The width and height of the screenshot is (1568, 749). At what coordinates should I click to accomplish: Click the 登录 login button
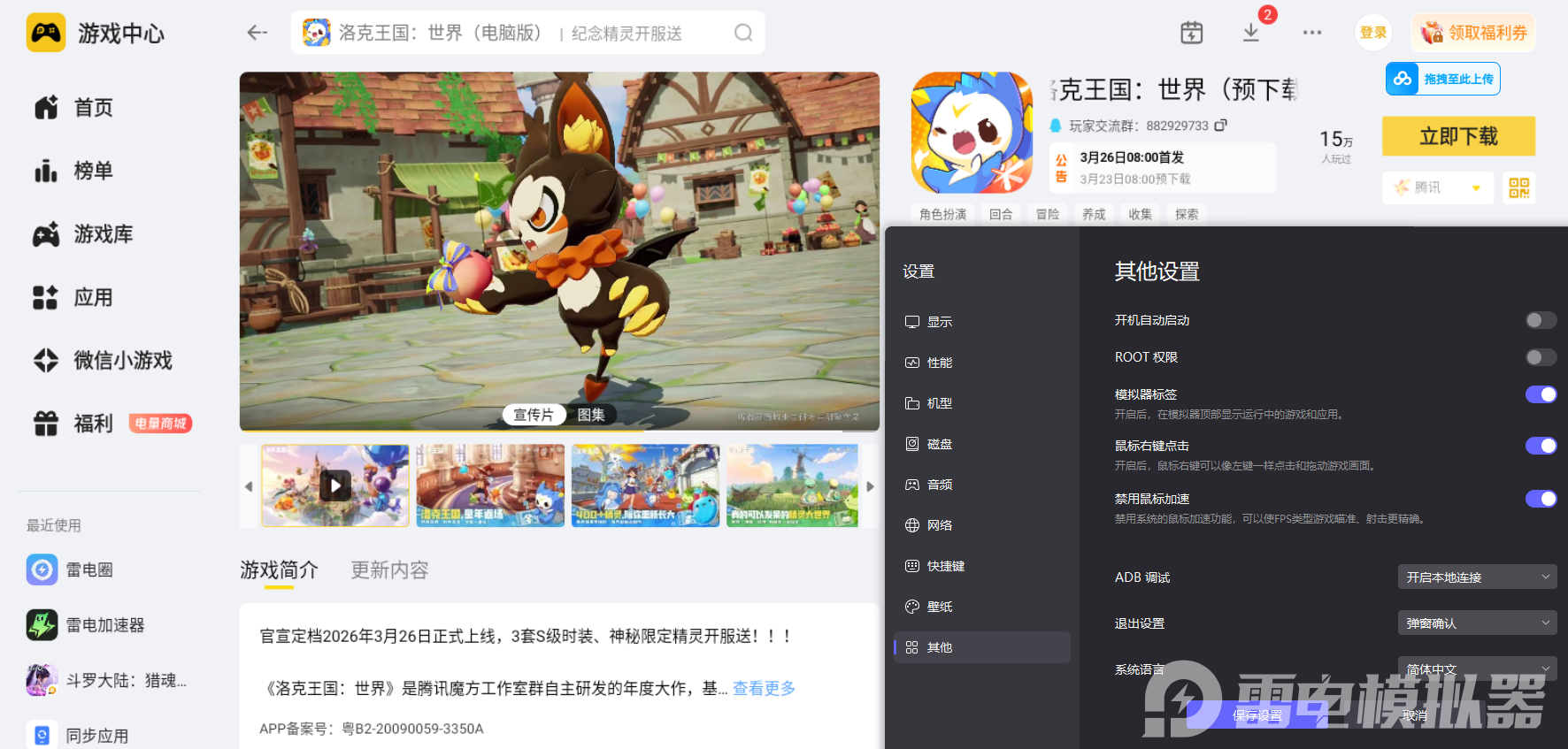1373,33
